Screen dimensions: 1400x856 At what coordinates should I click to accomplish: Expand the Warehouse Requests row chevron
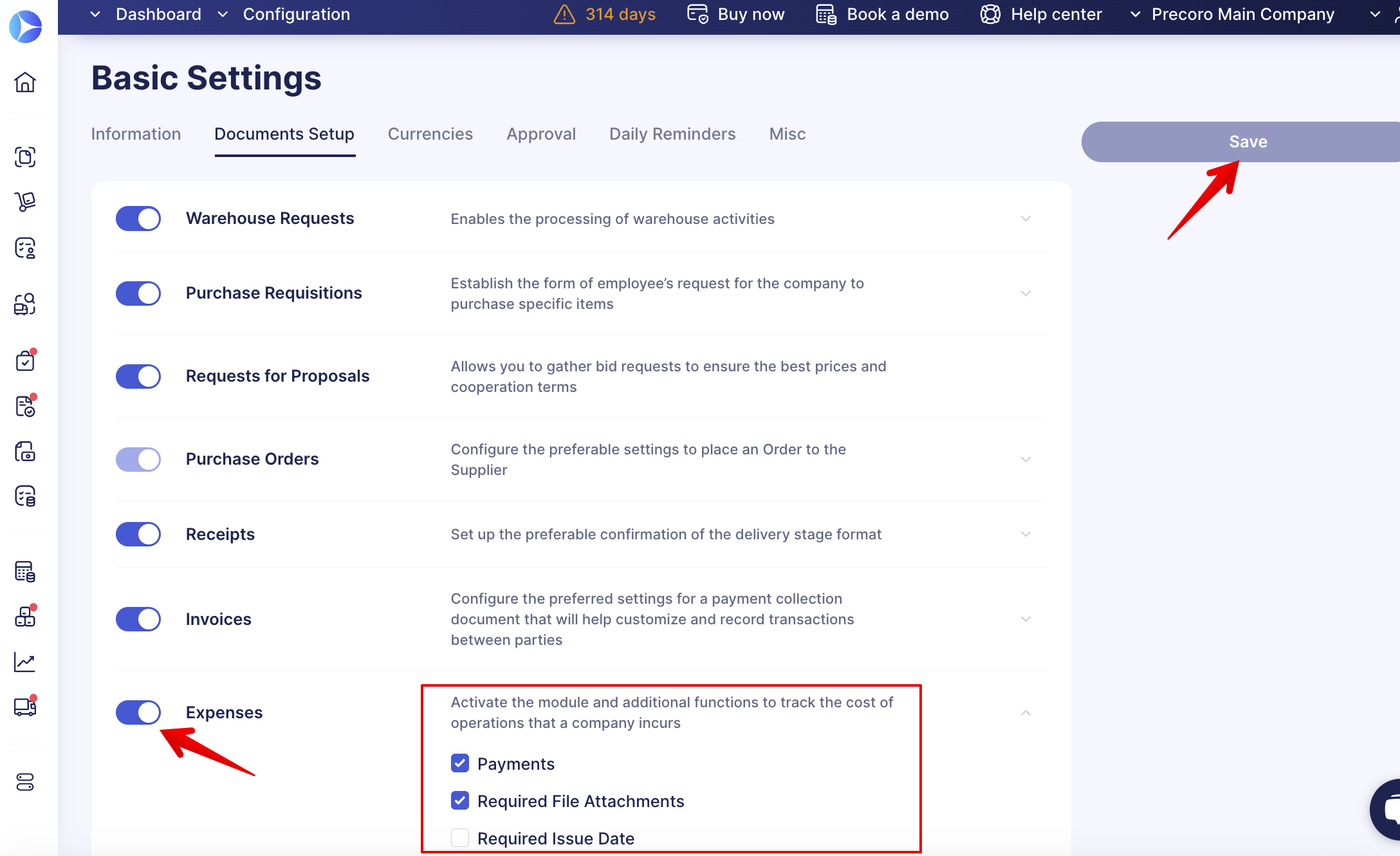pos(1026,218)
